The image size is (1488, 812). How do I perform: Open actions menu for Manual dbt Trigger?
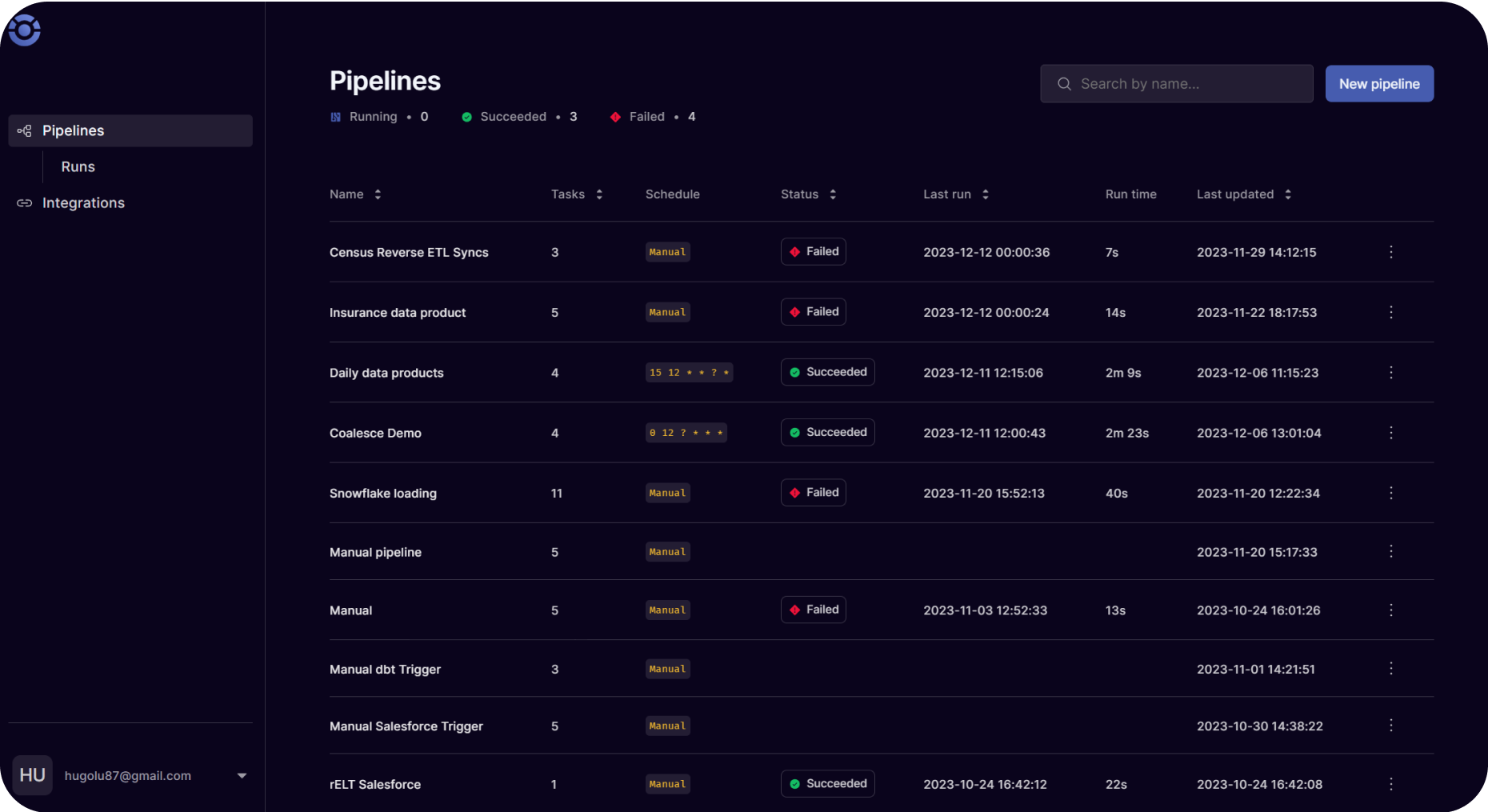point(1391,669)
